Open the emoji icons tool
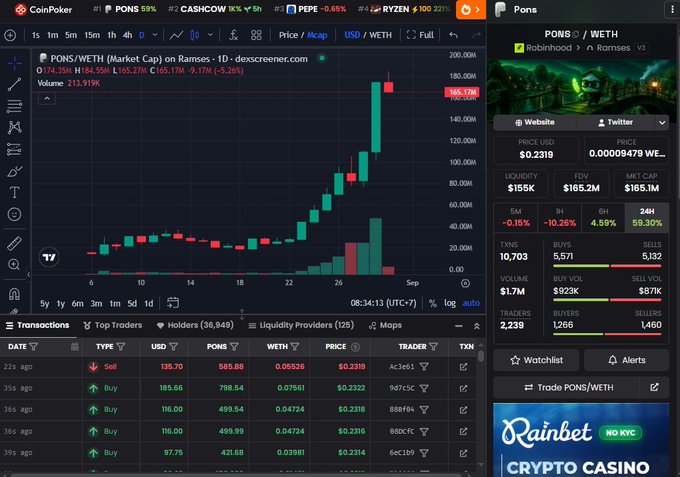 pos(14,214)
